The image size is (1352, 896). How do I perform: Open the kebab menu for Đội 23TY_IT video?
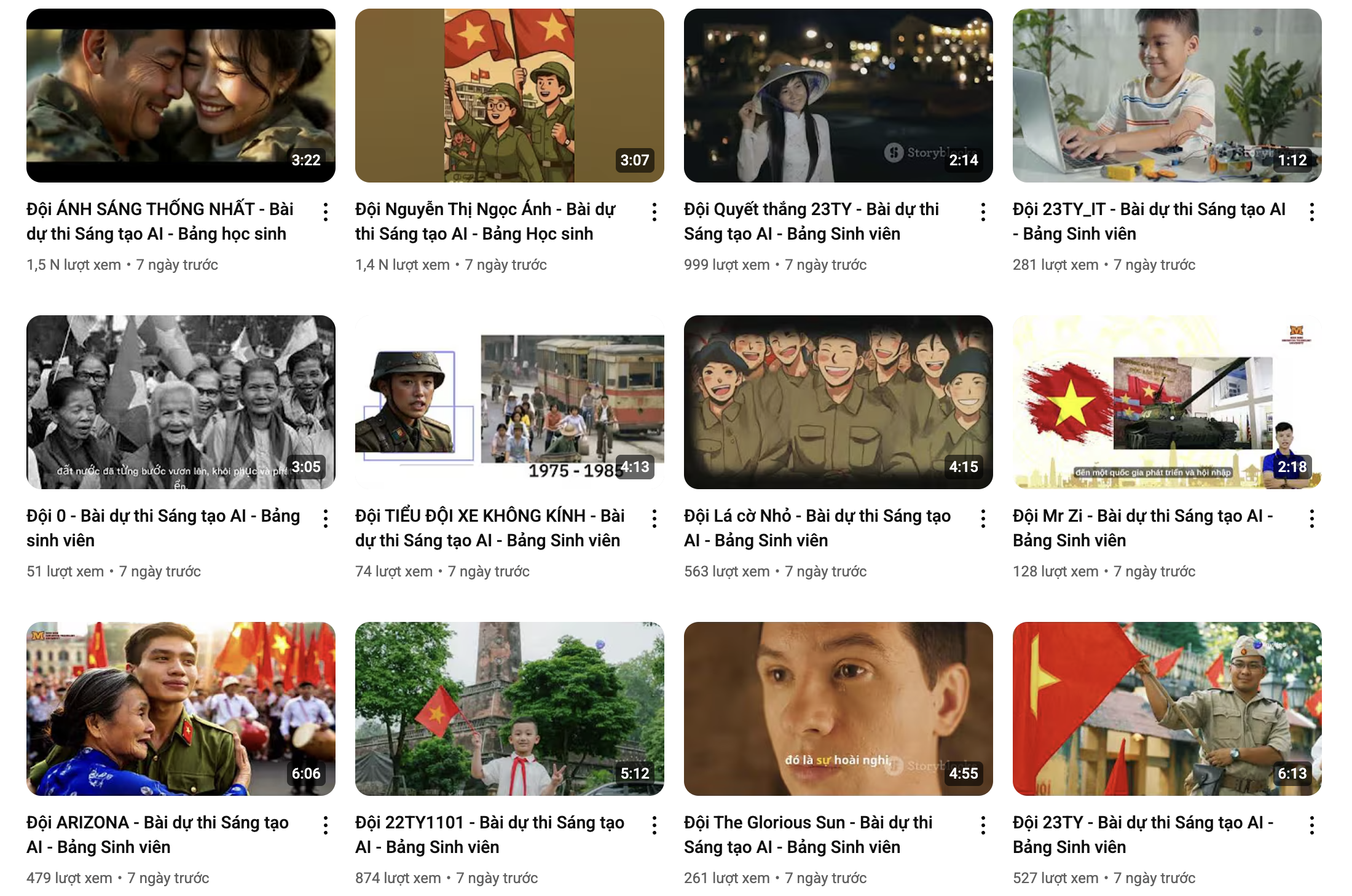click(1312, 212)
